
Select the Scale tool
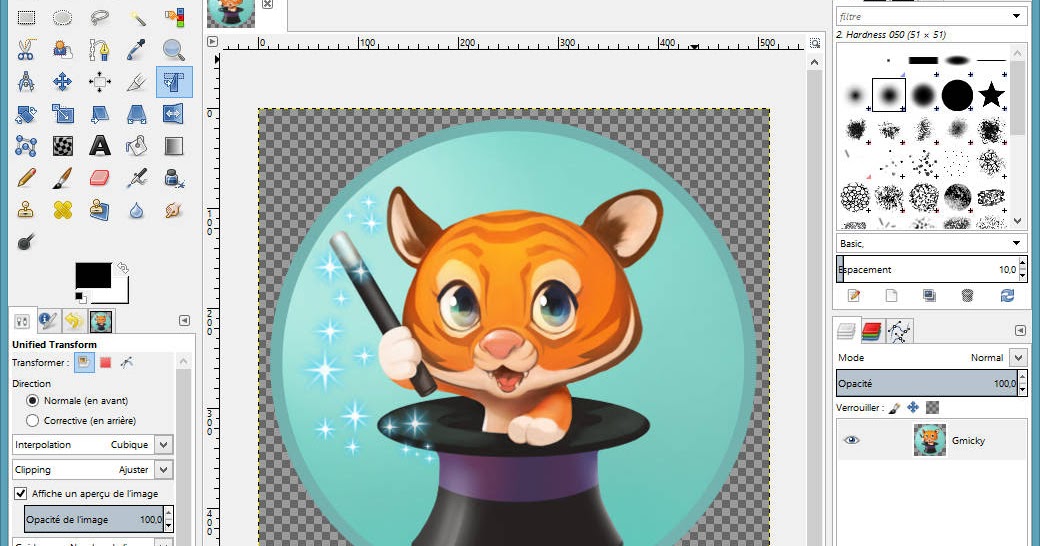[62, 114]
